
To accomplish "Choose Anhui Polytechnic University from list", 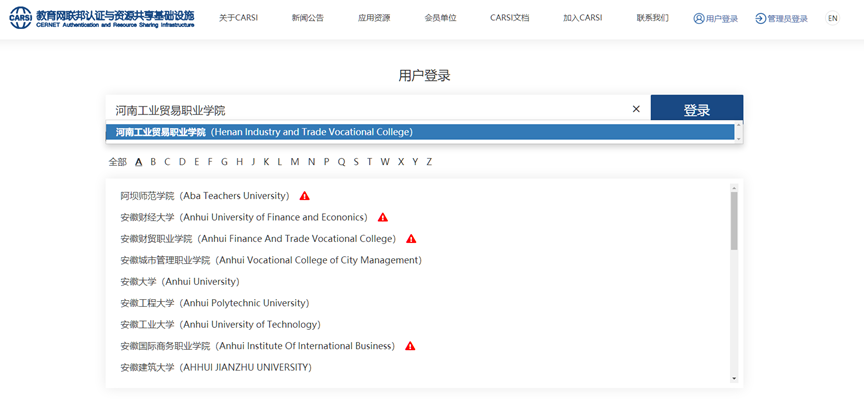I will pos(214,303).
